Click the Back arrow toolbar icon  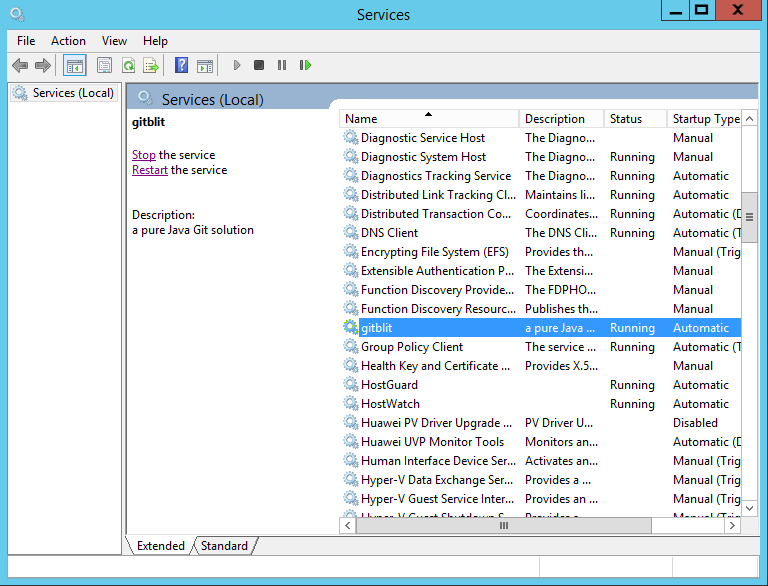point(20,66)
